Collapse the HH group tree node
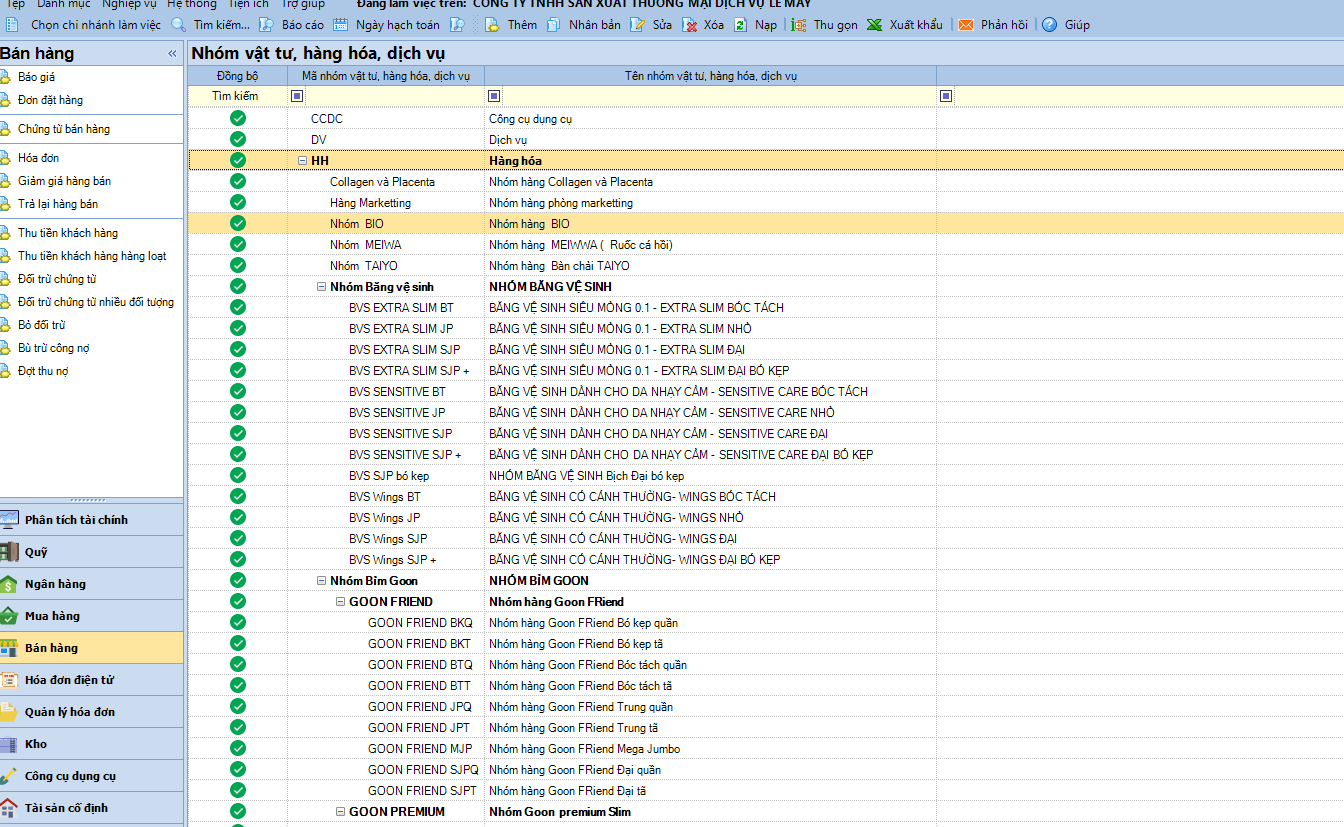 (x=302, y=161)
